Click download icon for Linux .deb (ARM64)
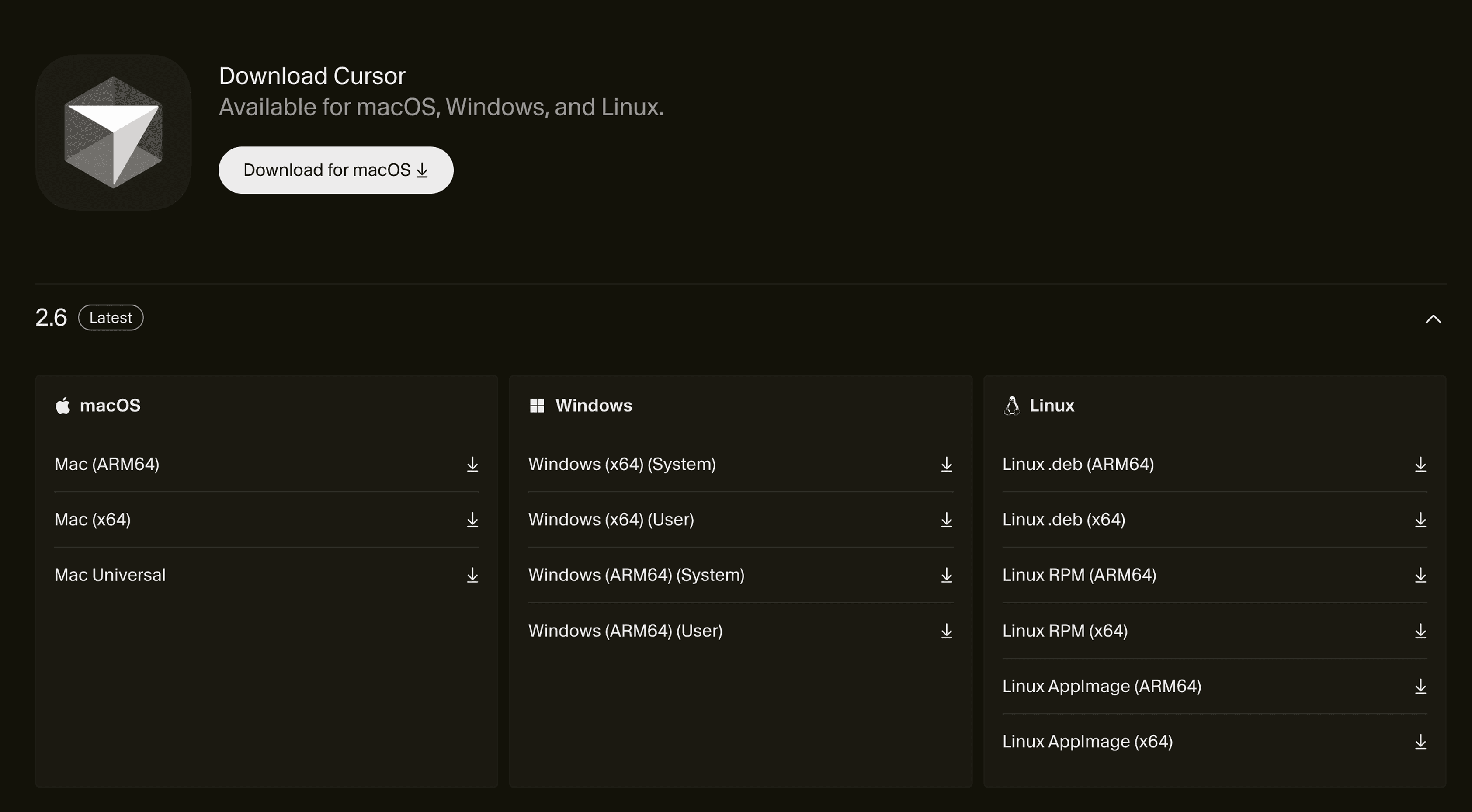The image size is (1472, 812). coord(1420,464)
